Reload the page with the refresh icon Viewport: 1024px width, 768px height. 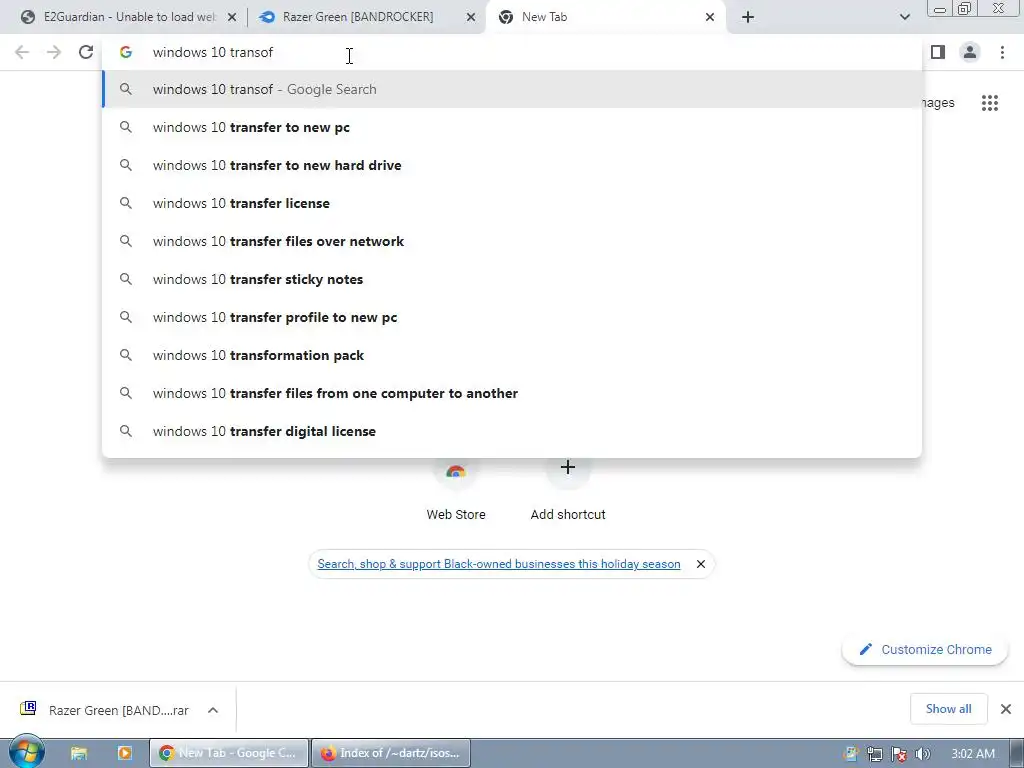coord(86,52)
